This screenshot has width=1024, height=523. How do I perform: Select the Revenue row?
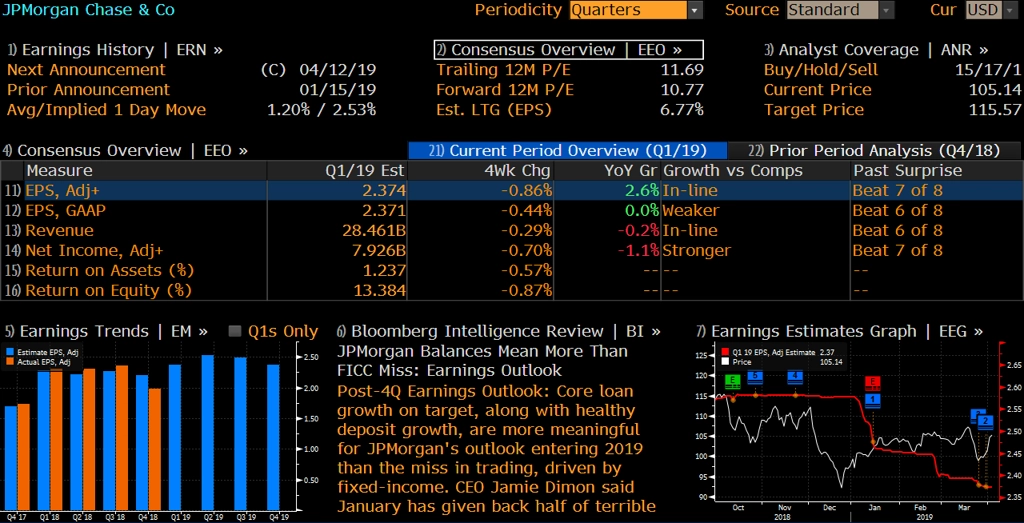click(512, 230)
